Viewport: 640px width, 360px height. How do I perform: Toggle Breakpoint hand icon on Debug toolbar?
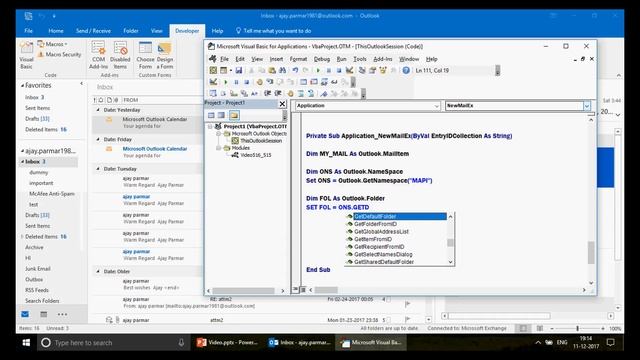point(260,82)
